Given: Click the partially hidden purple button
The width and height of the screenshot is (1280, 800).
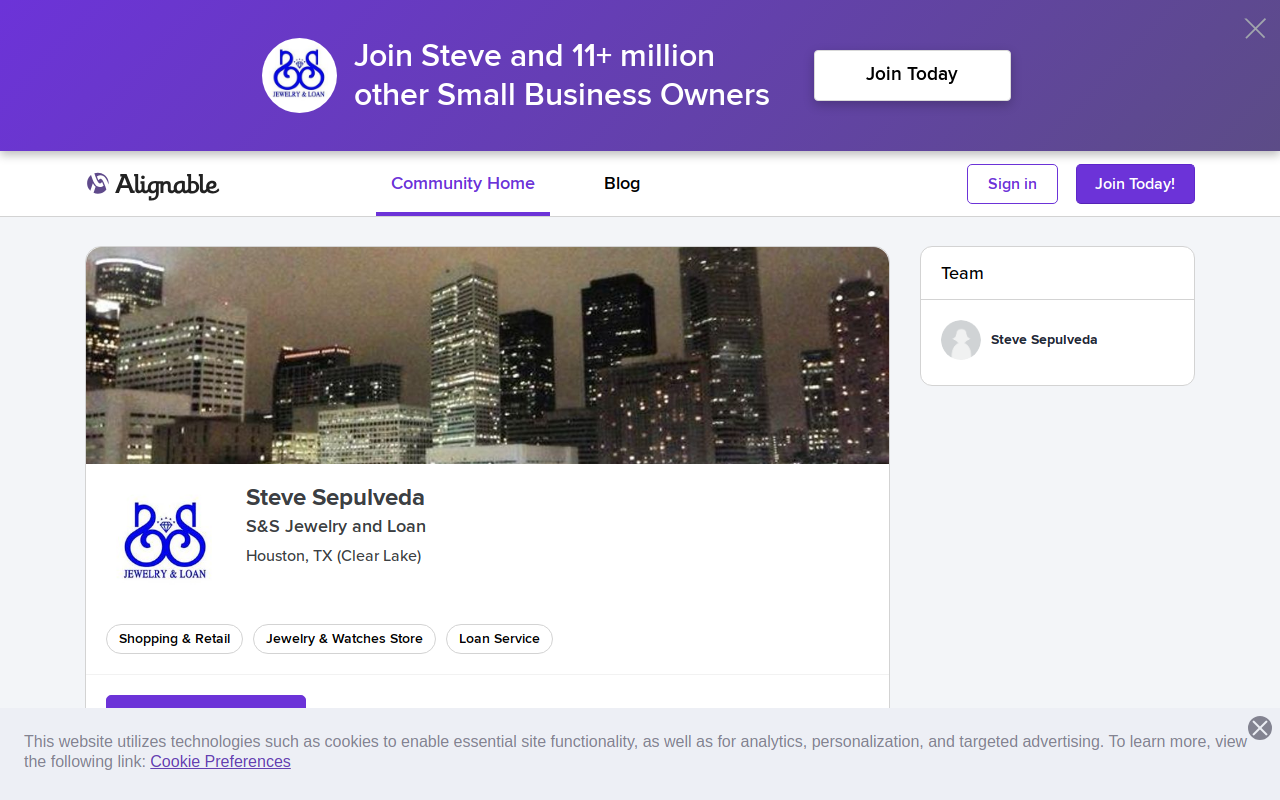Looking at the screenshot, I should click(206, 702).
